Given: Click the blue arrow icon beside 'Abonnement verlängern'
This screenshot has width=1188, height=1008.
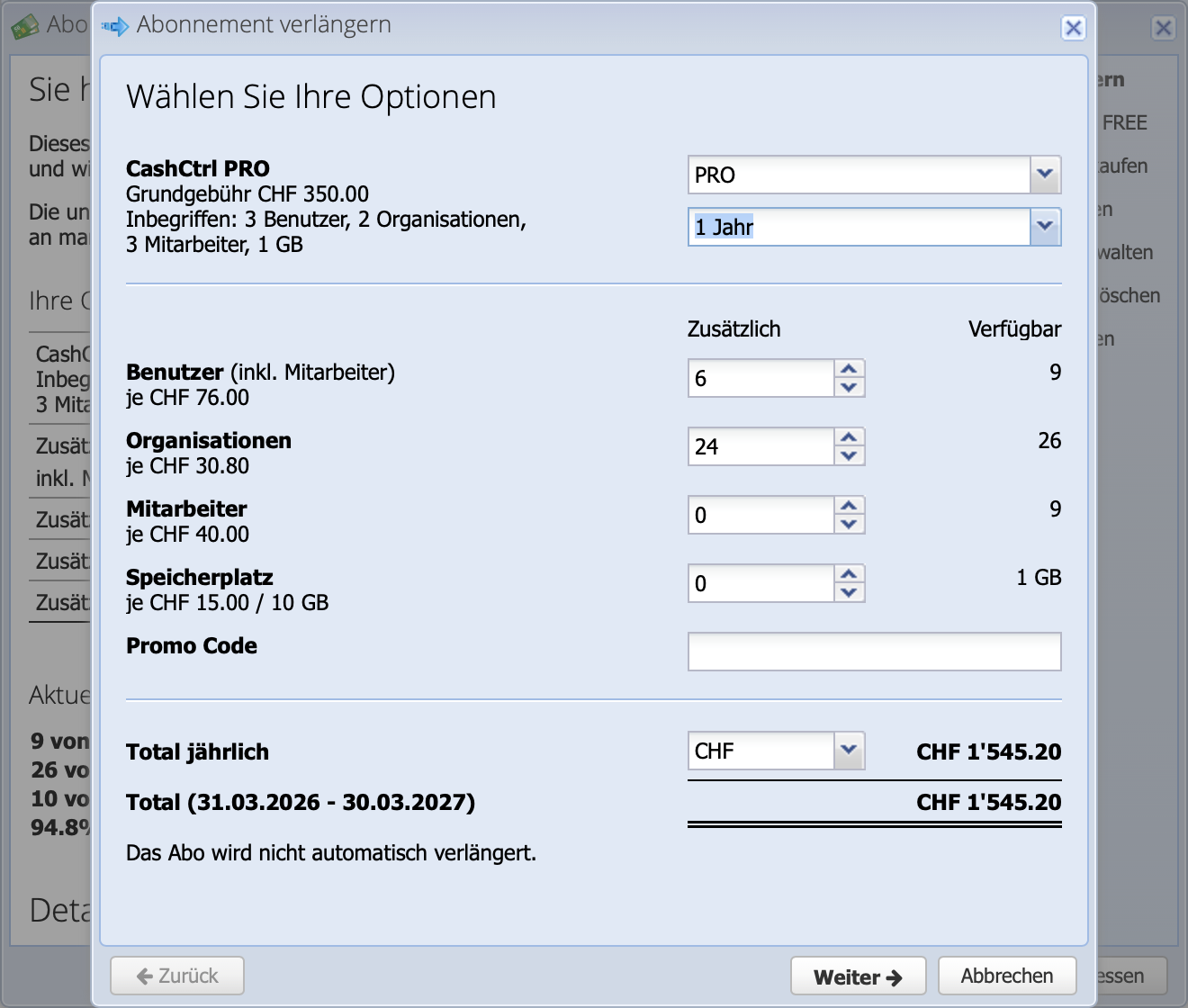Looking at the screenshot, I should pyautogui.click(x=116, y=24).
